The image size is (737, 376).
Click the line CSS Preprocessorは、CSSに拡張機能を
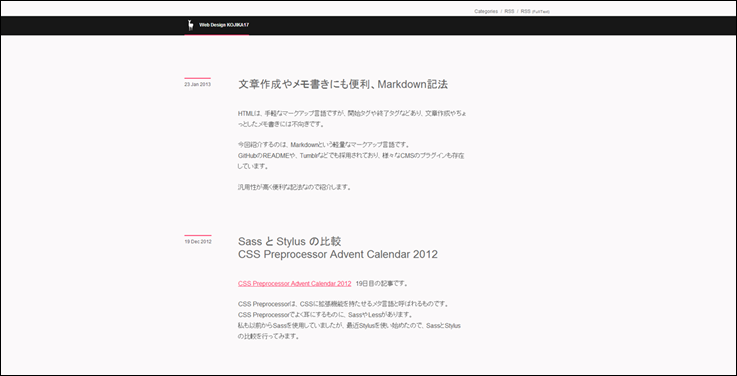point(344,304)
